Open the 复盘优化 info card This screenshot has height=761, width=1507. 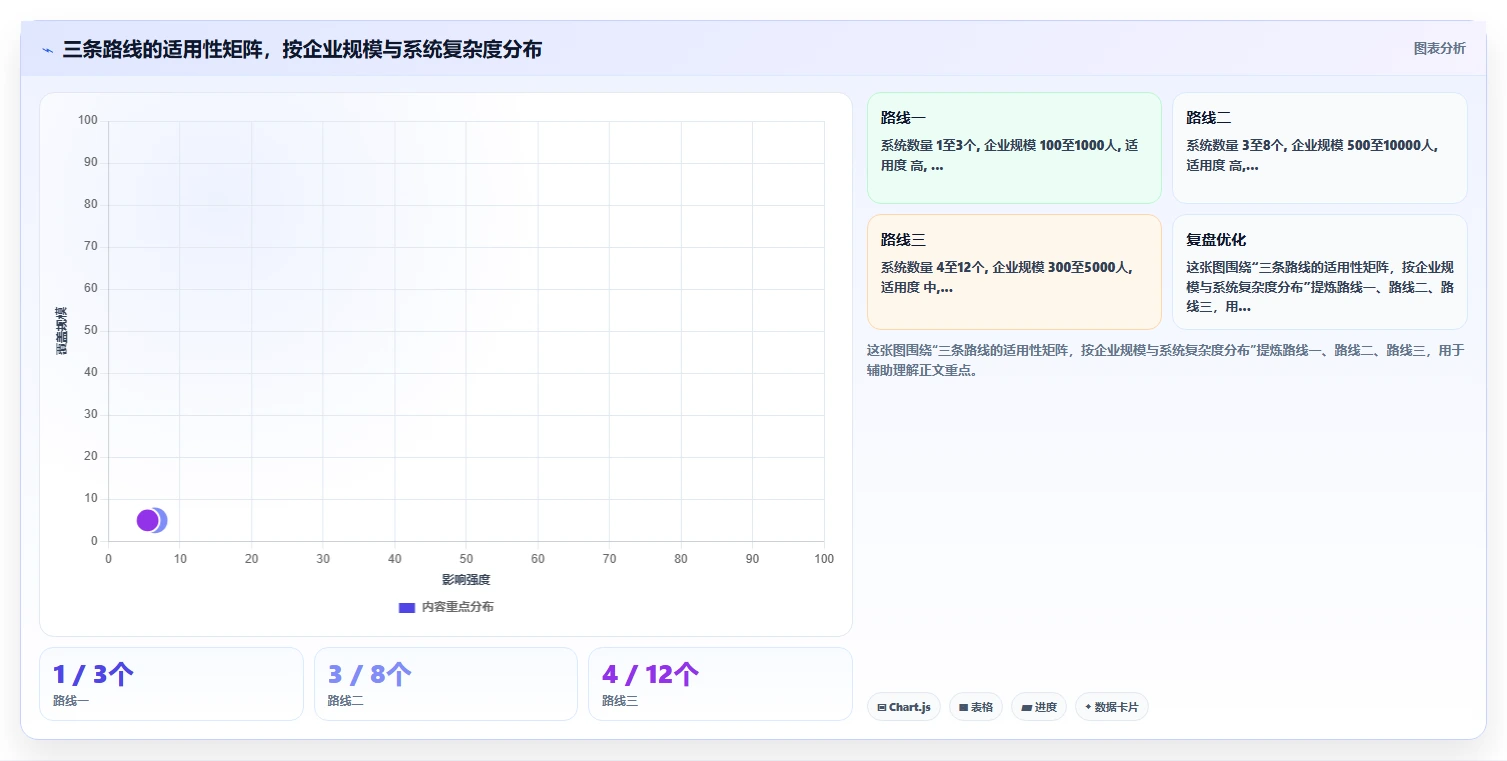(x=1319, y=272)
